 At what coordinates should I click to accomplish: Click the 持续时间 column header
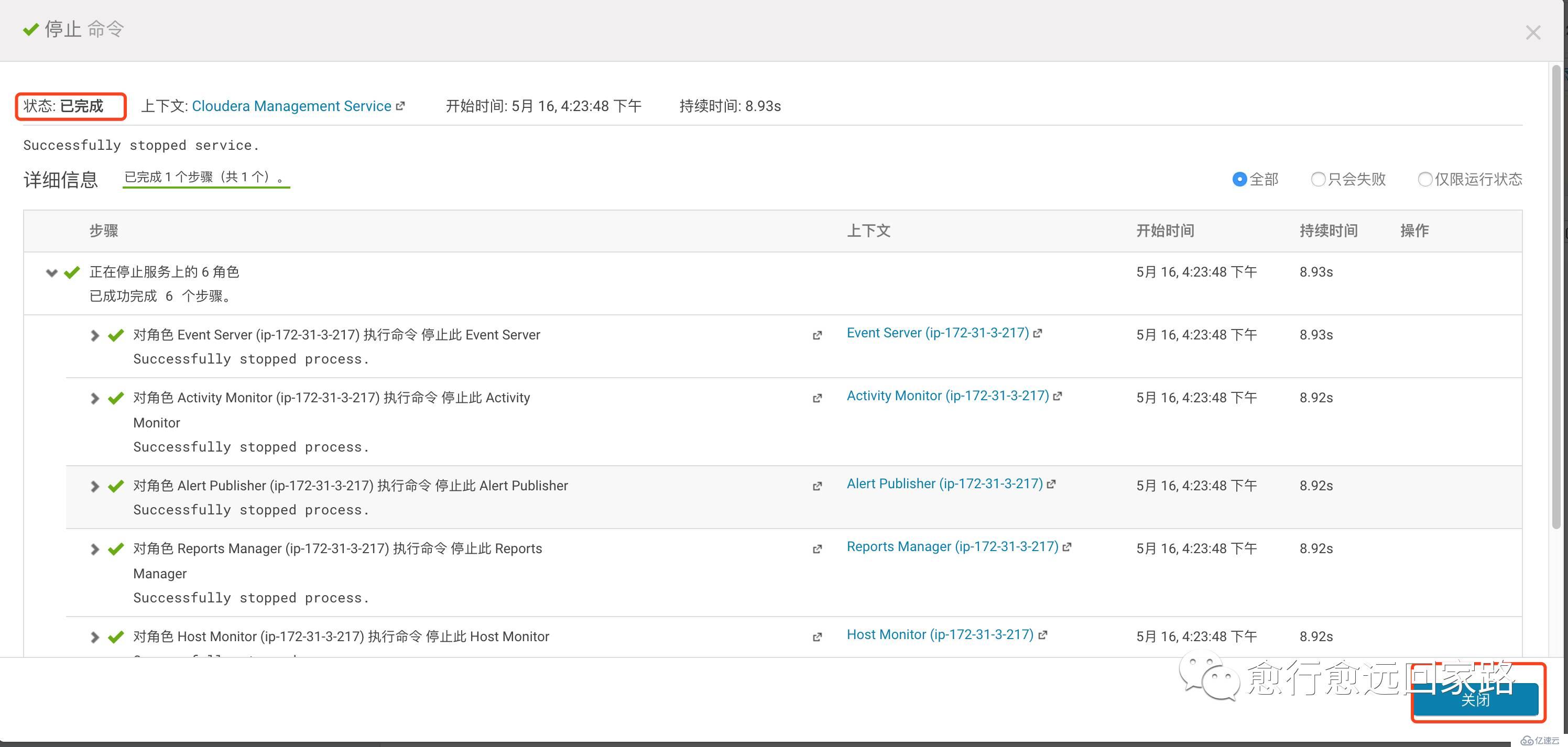click(1329, 231)
